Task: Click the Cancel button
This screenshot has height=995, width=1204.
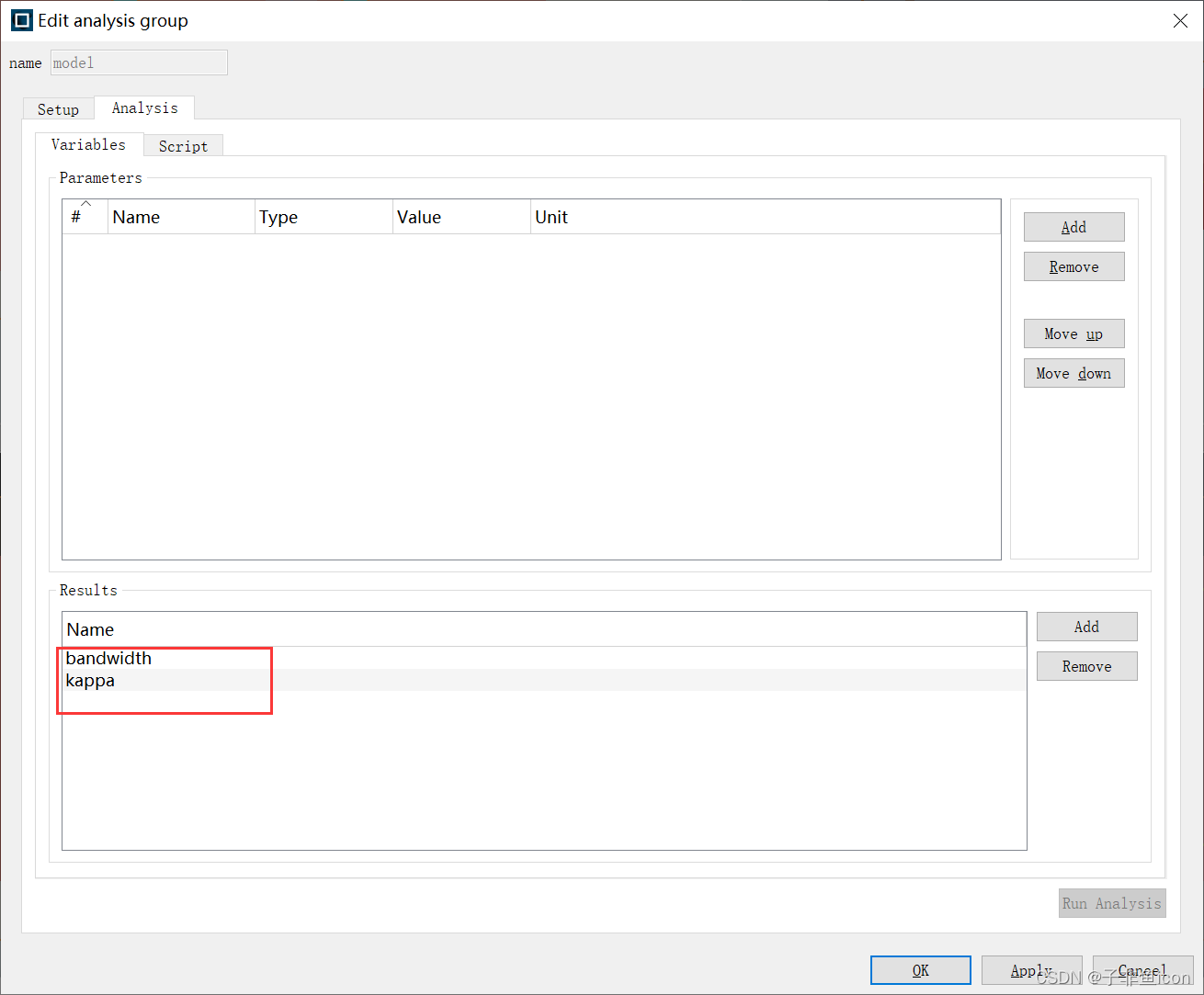Action: point(1142,970)
